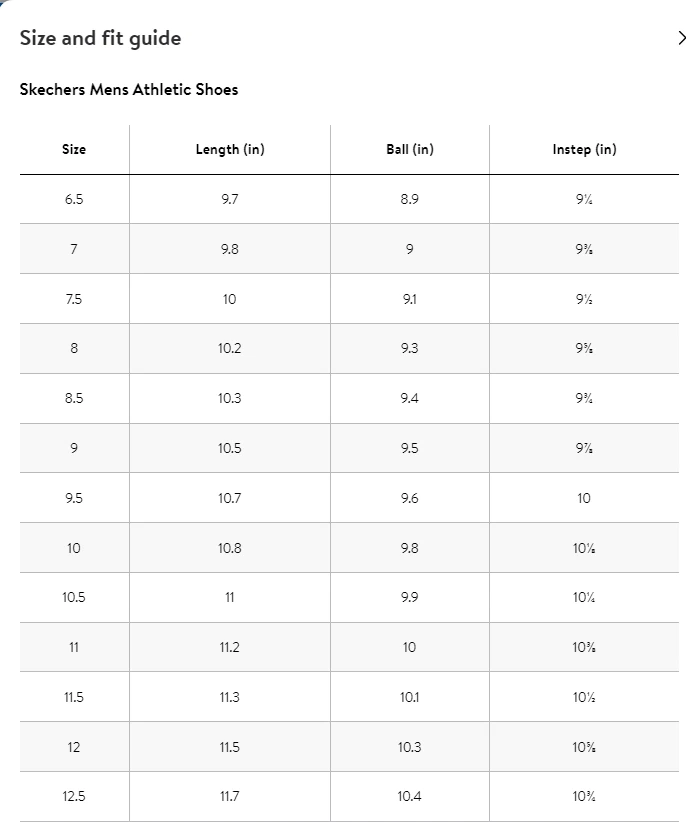Image resolution: width=686 pixels, height=822 pixels.
Task: Select the 8.9 ball measurement cell
Action: [x=410, y=199]
